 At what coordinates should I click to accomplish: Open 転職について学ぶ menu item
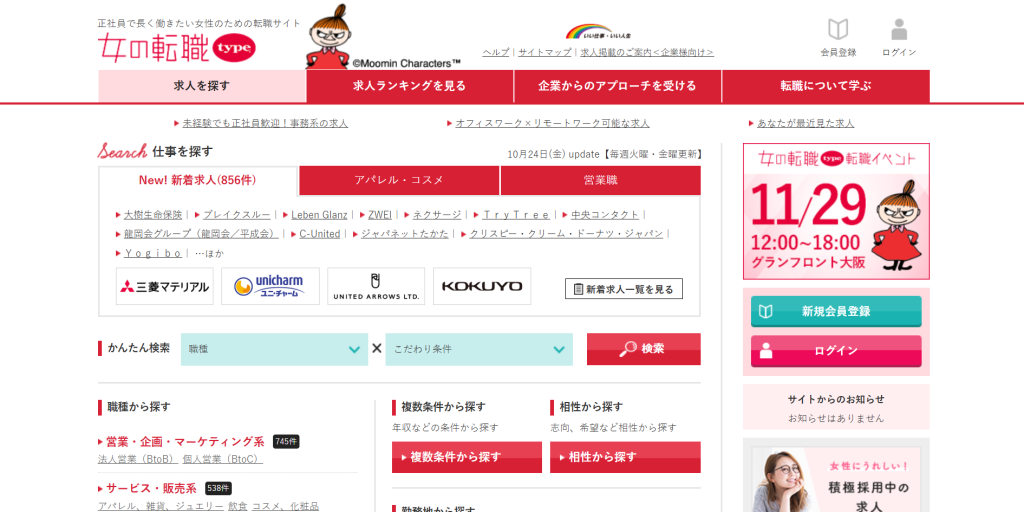[825, 86]
